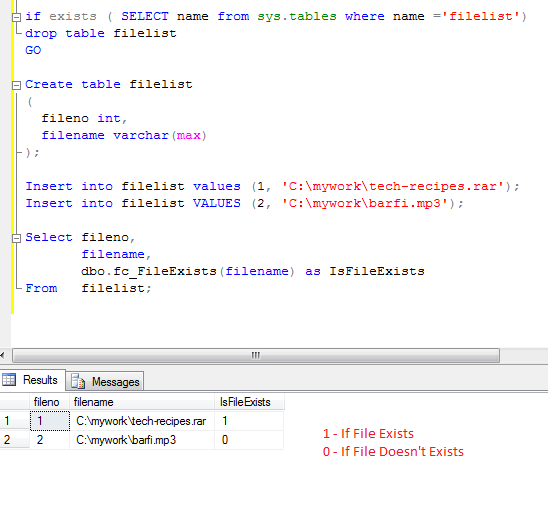The height and width of the screenshot is (508, 549).
Task: Select the IsFileExists column header
Action: pyautogui.click(x=249, y=402)
